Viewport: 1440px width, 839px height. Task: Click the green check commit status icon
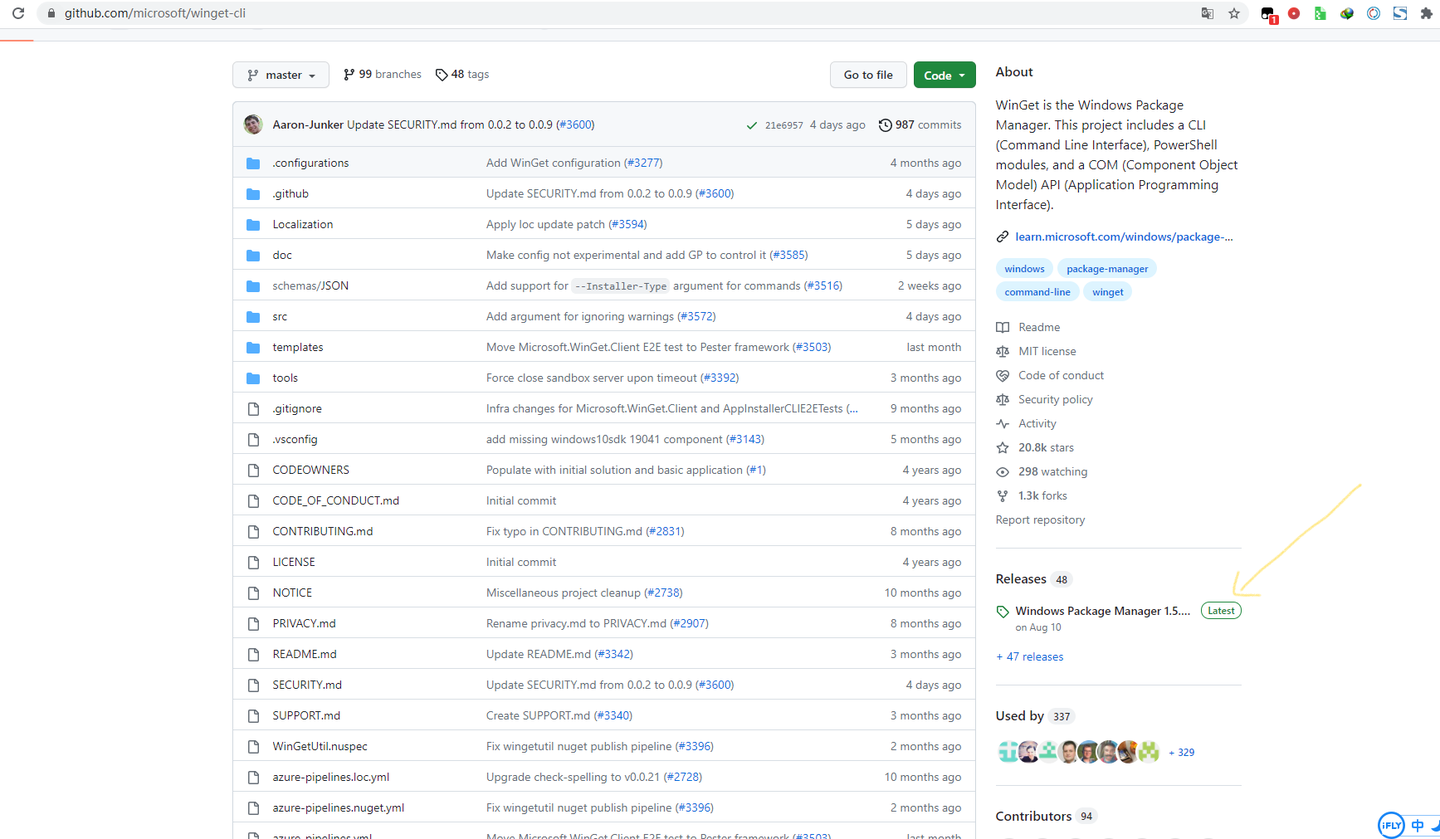point(751,126)
